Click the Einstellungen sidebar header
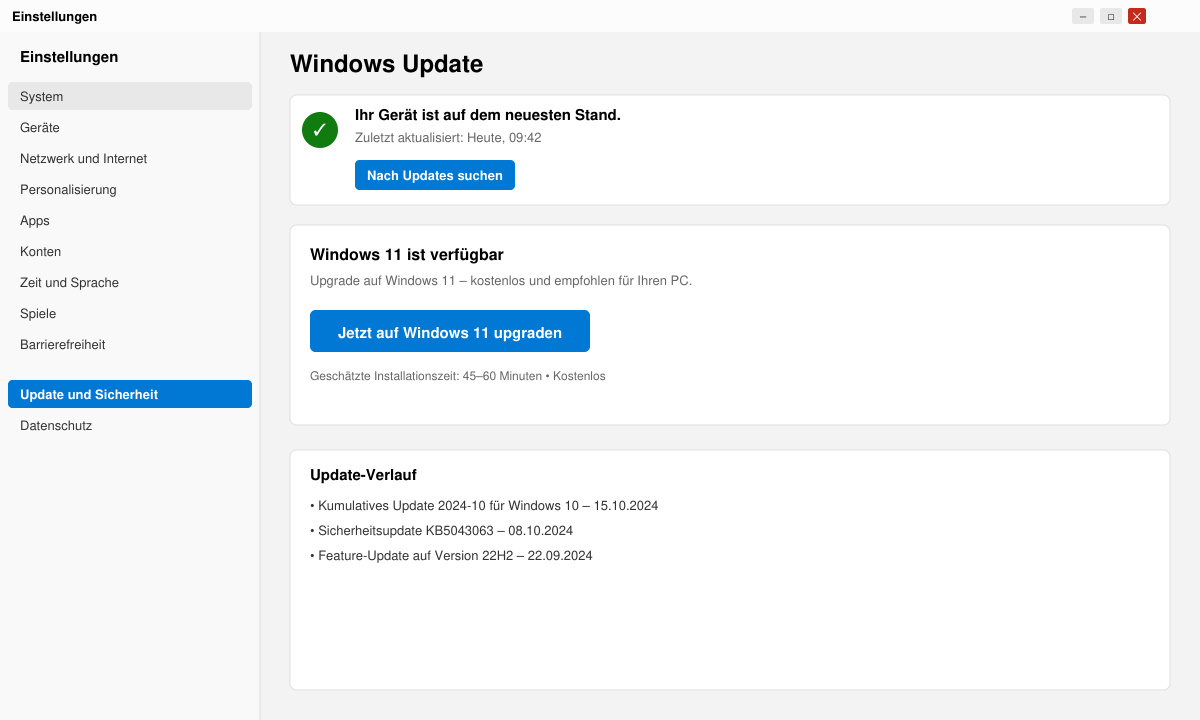This screenshot has width=1200, height=720. point(69,57)
